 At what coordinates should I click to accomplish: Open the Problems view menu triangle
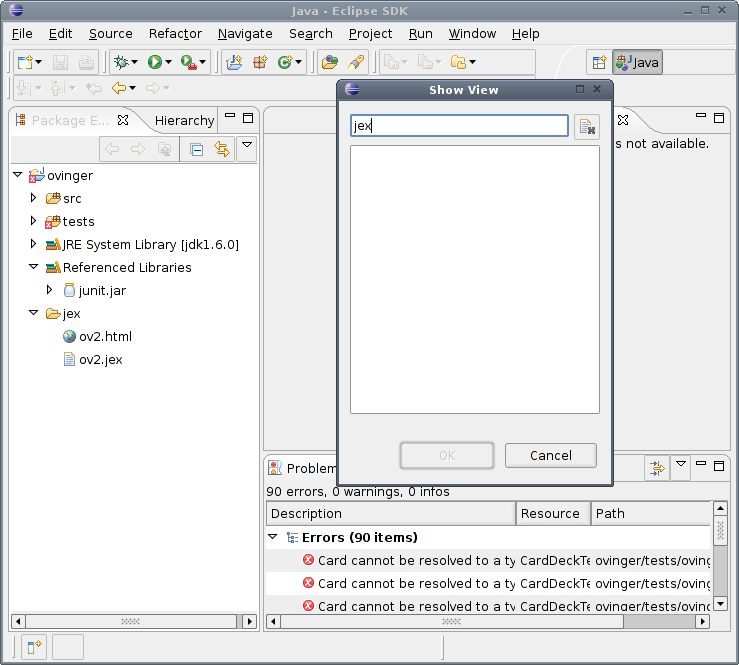(x=681, y=464)
